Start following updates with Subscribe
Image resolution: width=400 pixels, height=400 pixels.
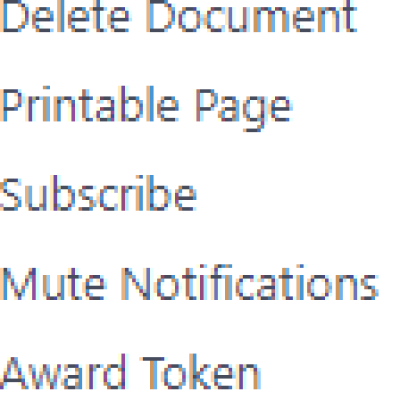pos(98,193)
